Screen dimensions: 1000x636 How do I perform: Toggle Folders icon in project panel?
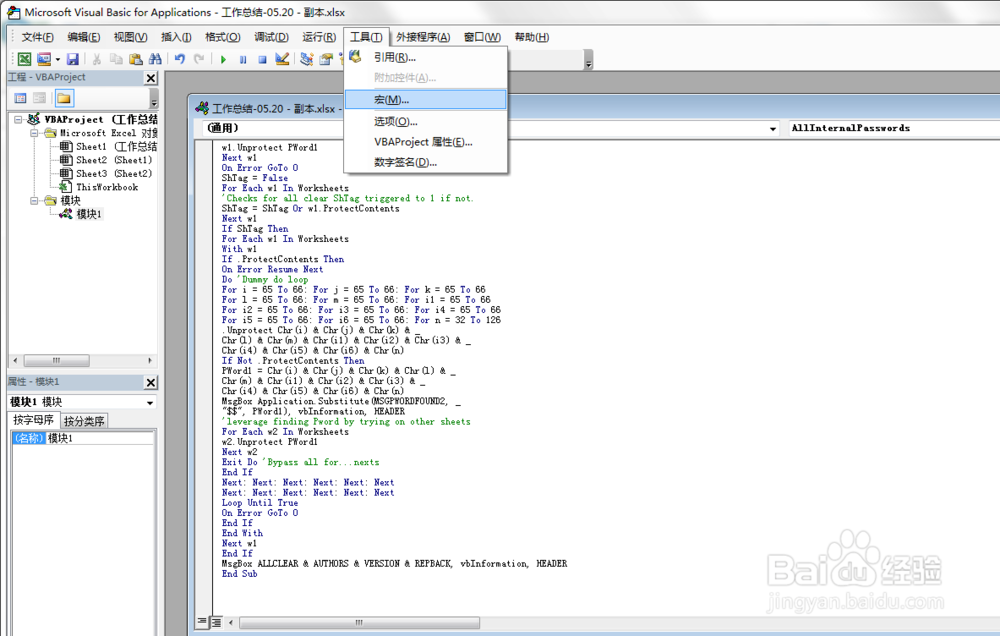click(64, 98)
